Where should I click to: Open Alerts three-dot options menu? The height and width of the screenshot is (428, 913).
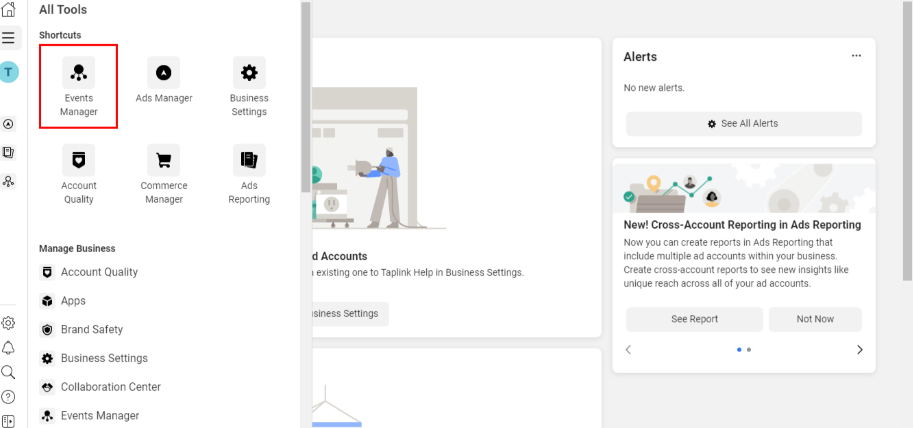(x=856, y=56)
